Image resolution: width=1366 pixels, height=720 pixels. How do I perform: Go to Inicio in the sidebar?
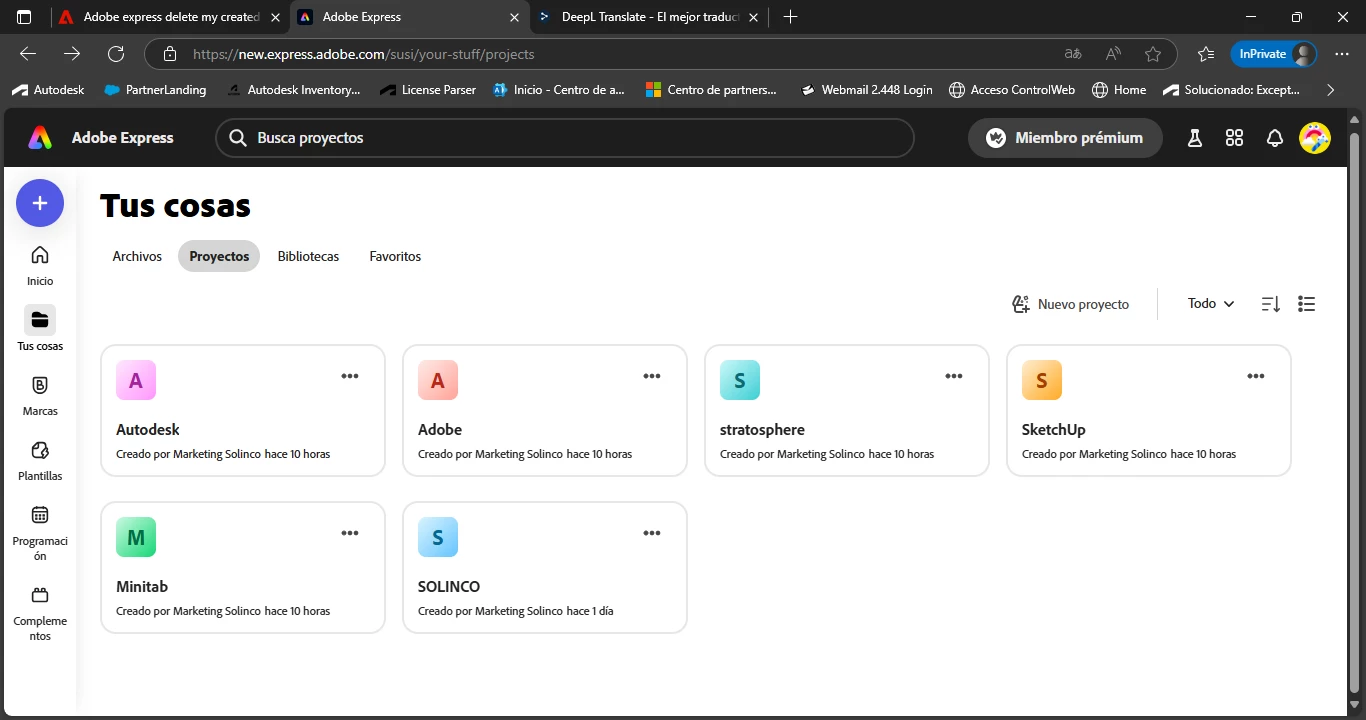(x=40, y=265)
